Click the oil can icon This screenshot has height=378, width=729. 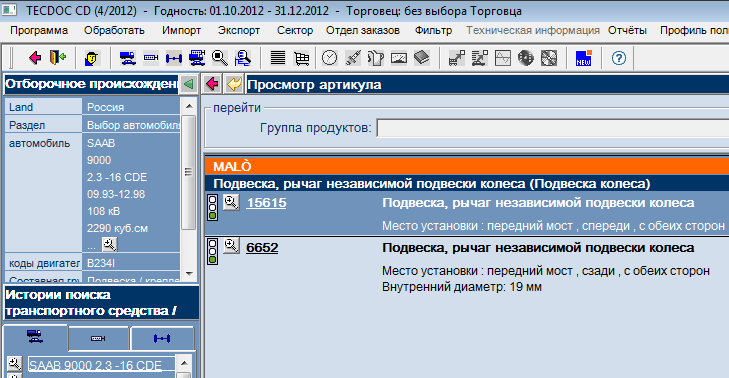376,58
